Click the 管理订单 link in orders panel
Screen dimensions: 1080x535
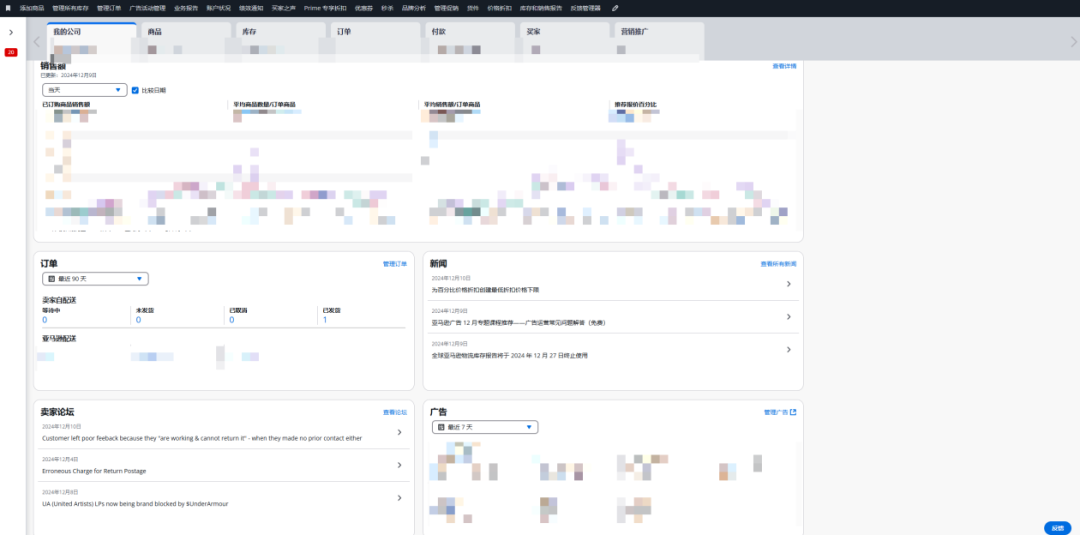click(x=395, y=264)
